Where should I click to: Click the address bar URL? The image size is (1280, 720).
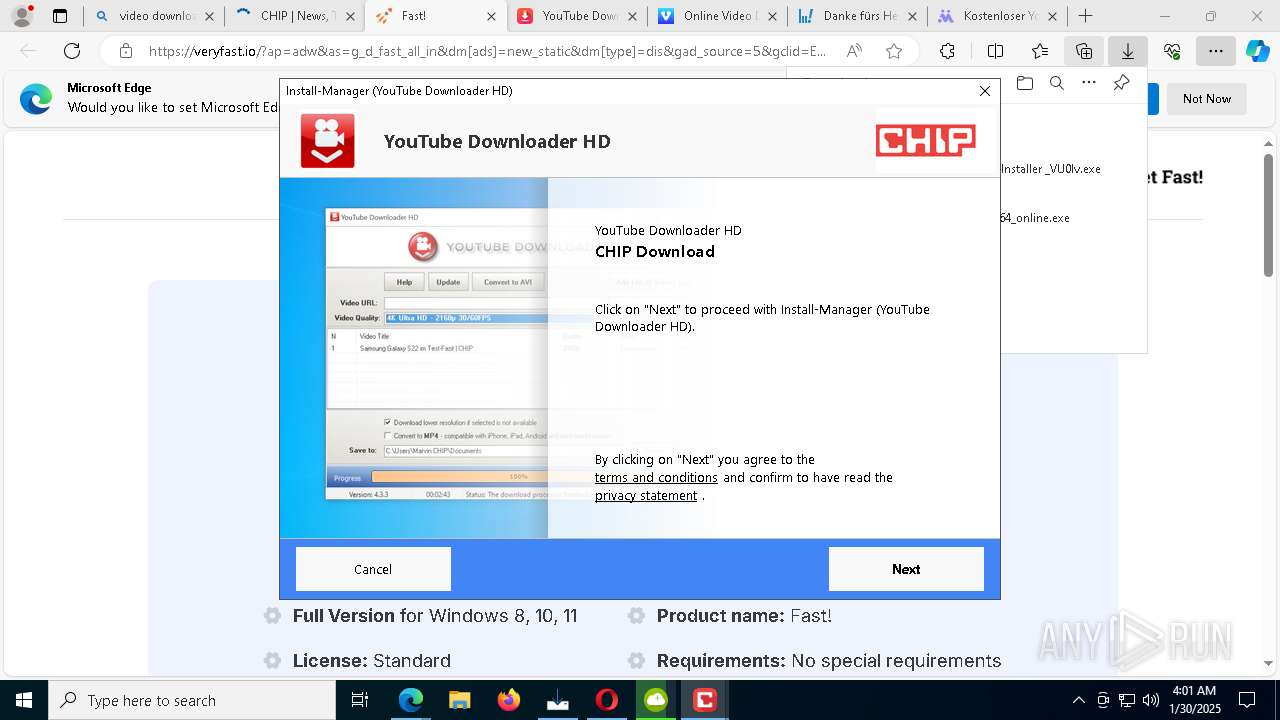tap(487, 51)
